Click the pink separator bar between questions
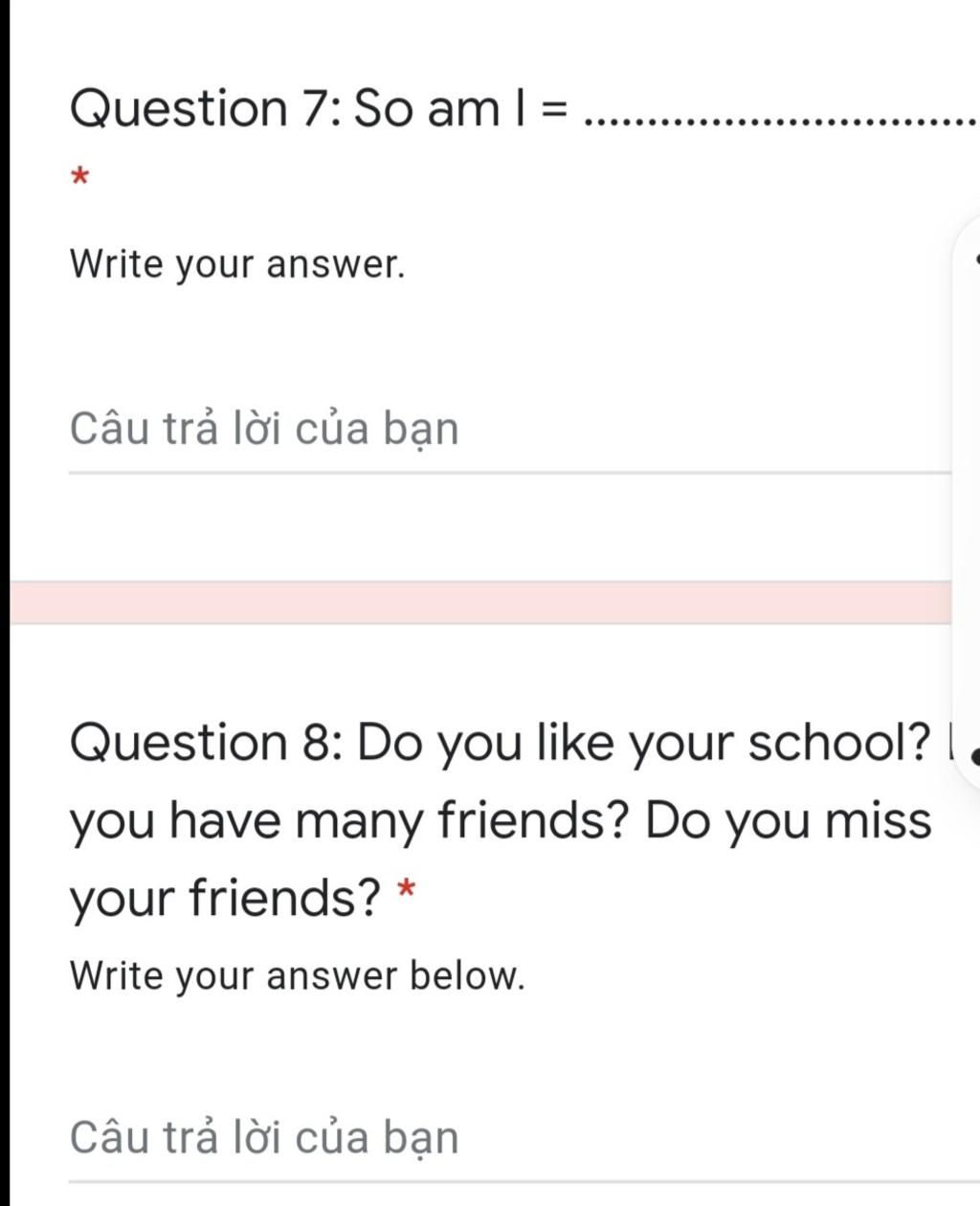 click(480, 603)
